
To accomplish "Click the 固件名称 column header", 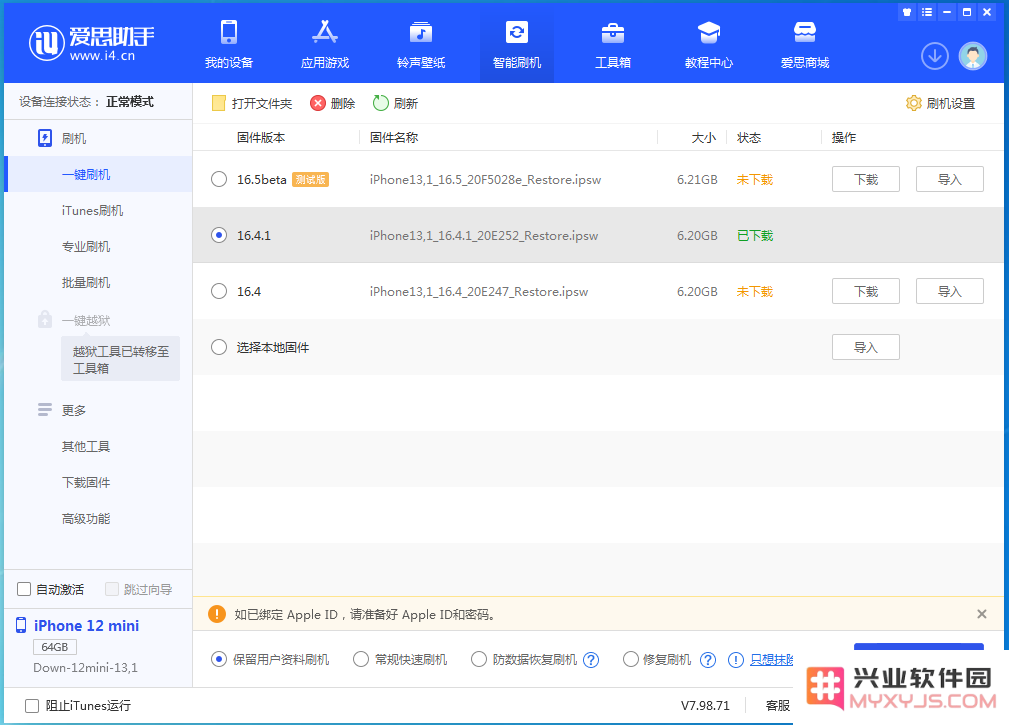I will (394, 137).
